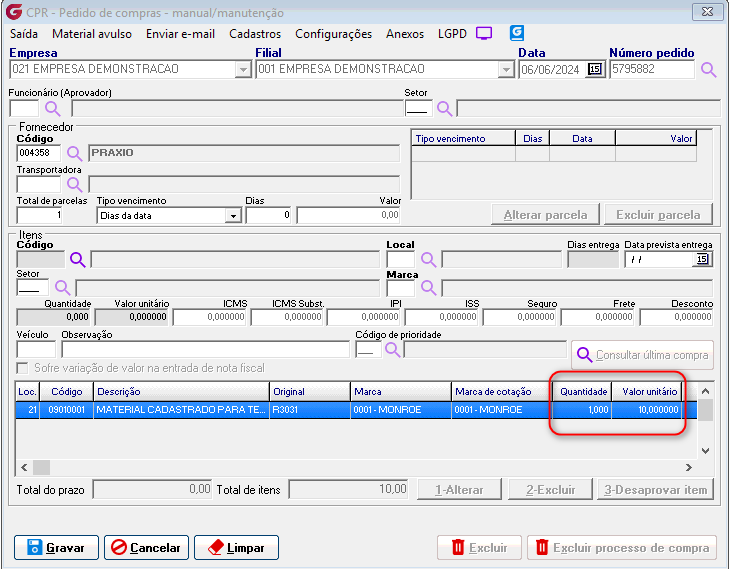Click the Veículo input field
The height and width of the screenshot is (569, 730).
pyautogui.click(x=36, y=350)
